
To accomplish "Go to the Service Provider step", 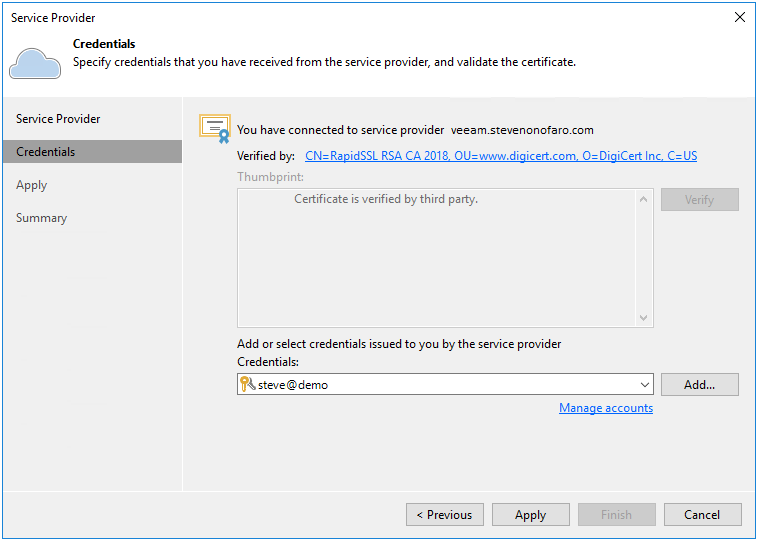I will [x=58, y=119].
